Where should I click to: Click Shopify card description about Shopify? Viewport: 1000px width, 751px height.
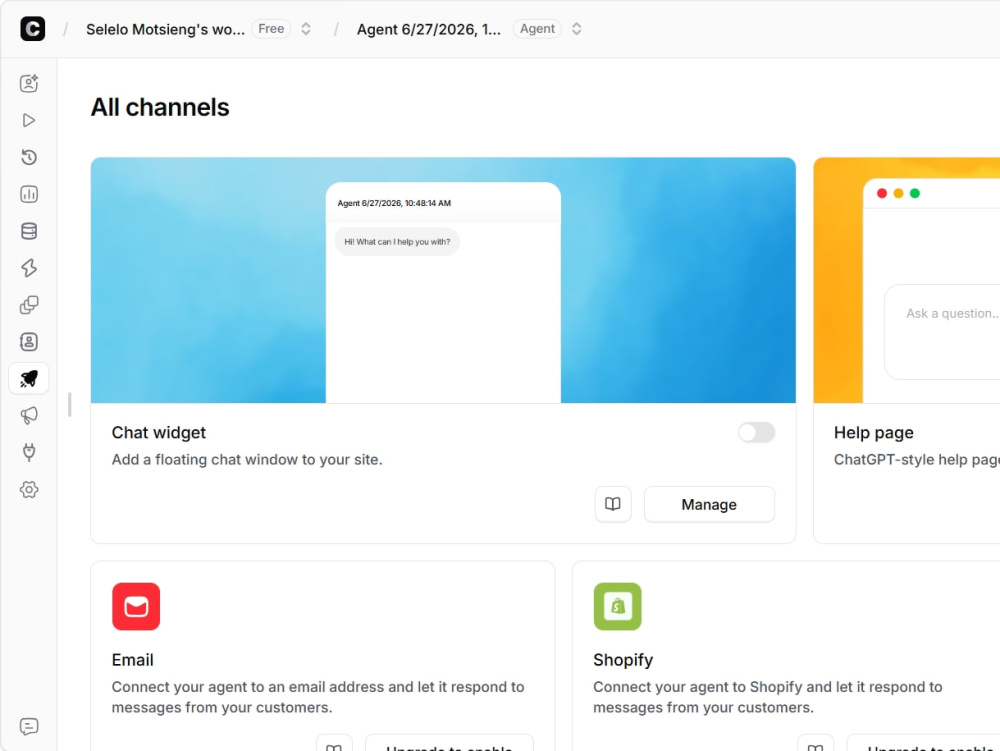coord(767,697)
